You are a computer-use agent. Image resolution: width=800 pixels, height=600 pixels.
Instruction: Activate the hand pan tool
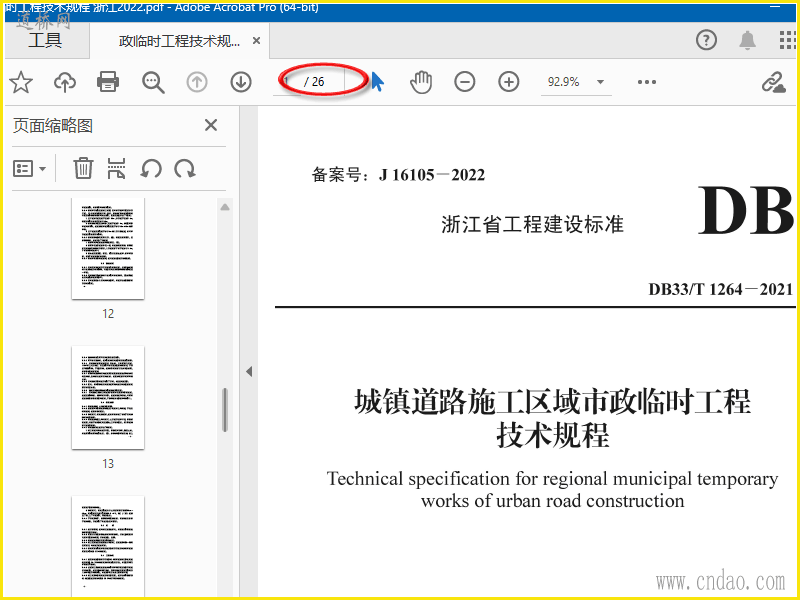421,82
